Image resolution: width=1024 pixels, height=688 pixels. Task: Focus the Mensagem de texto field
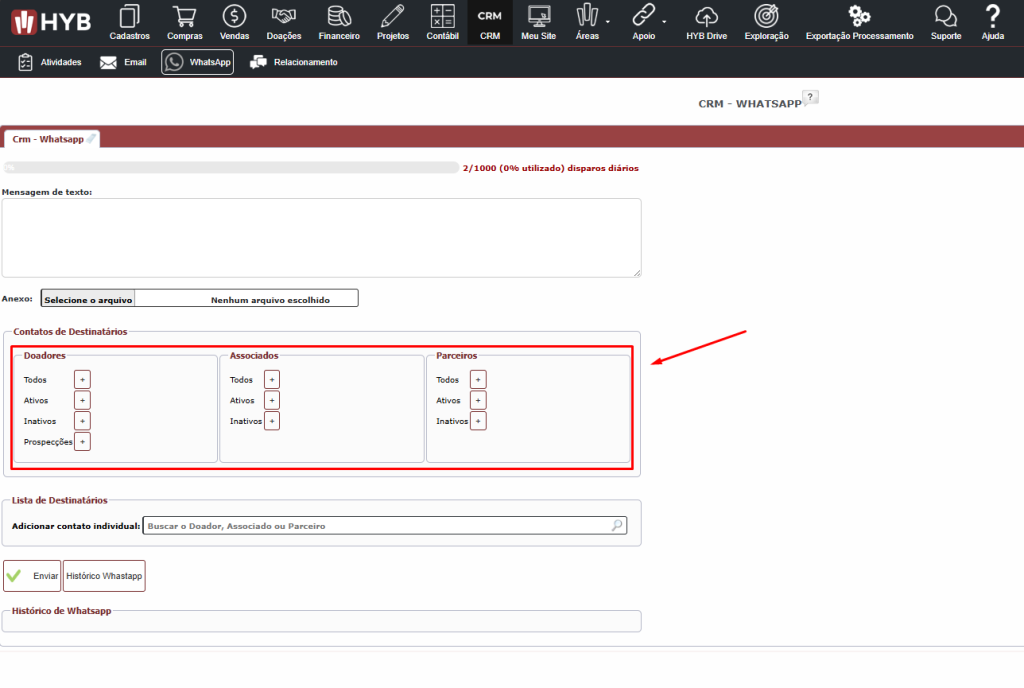(321, 237)
